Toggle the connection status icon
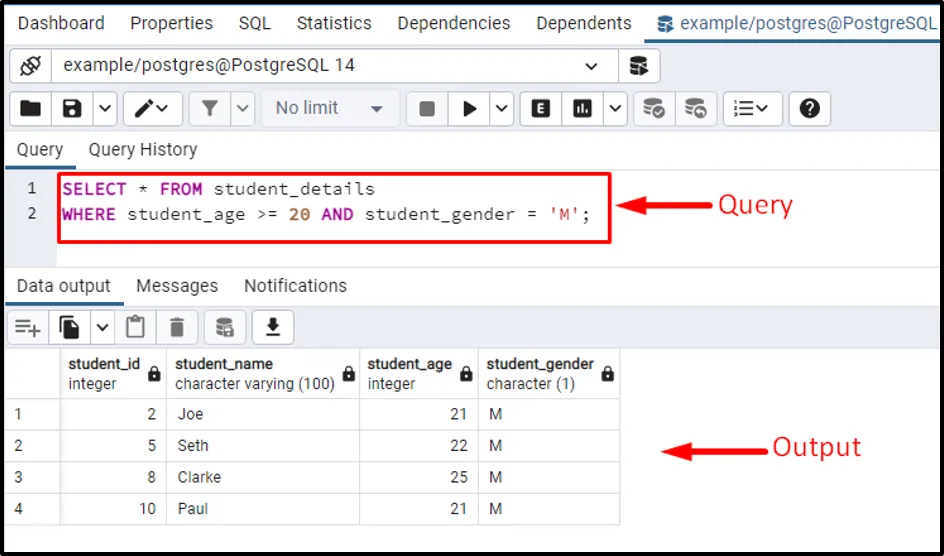 pos(31,66)
